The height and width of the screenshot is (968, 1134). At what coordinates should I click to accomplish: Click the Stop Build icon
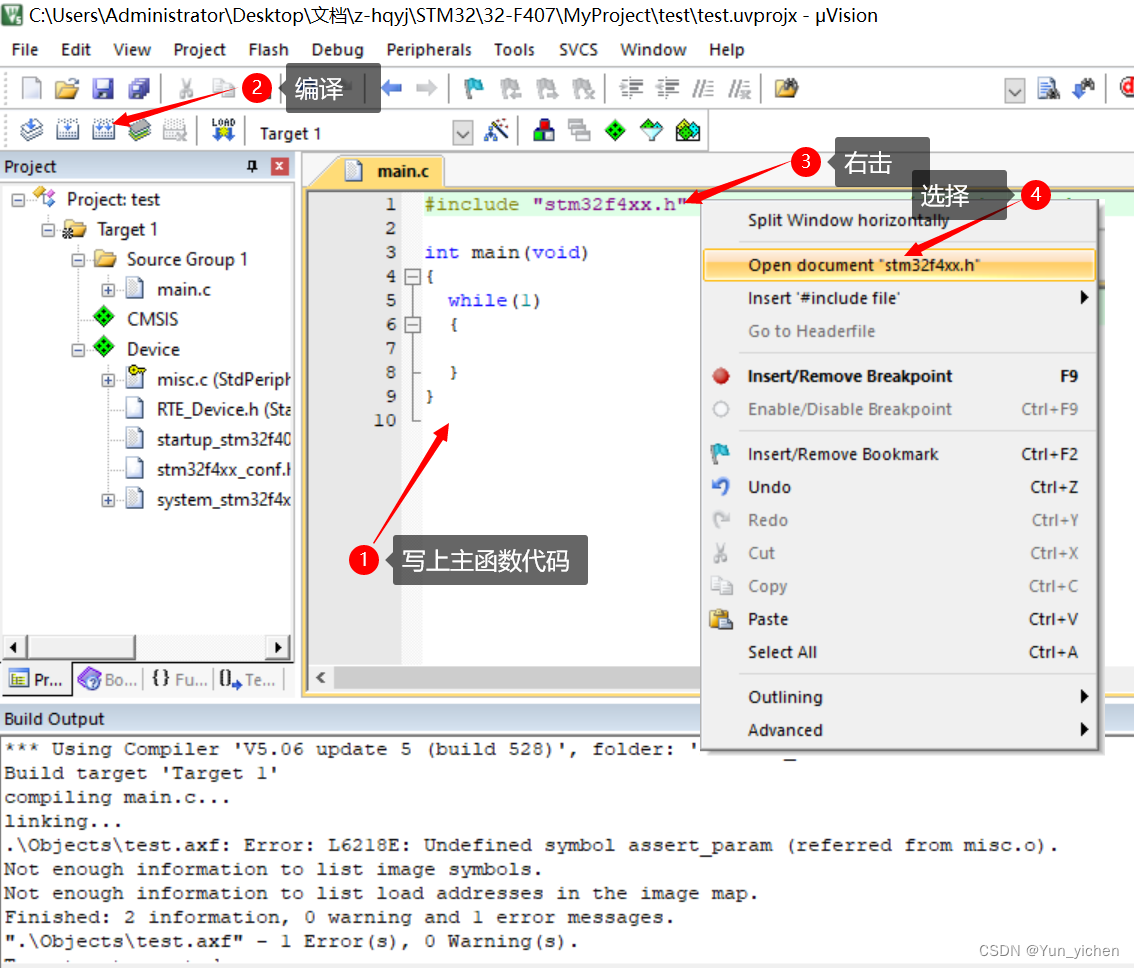click(175, 130)
